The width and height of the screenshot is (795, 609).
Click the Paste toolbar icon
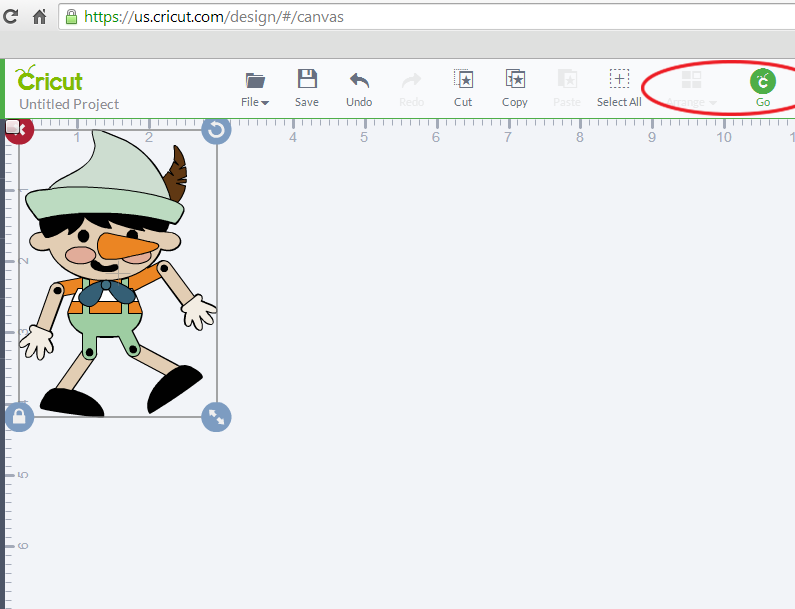[567, 88]
